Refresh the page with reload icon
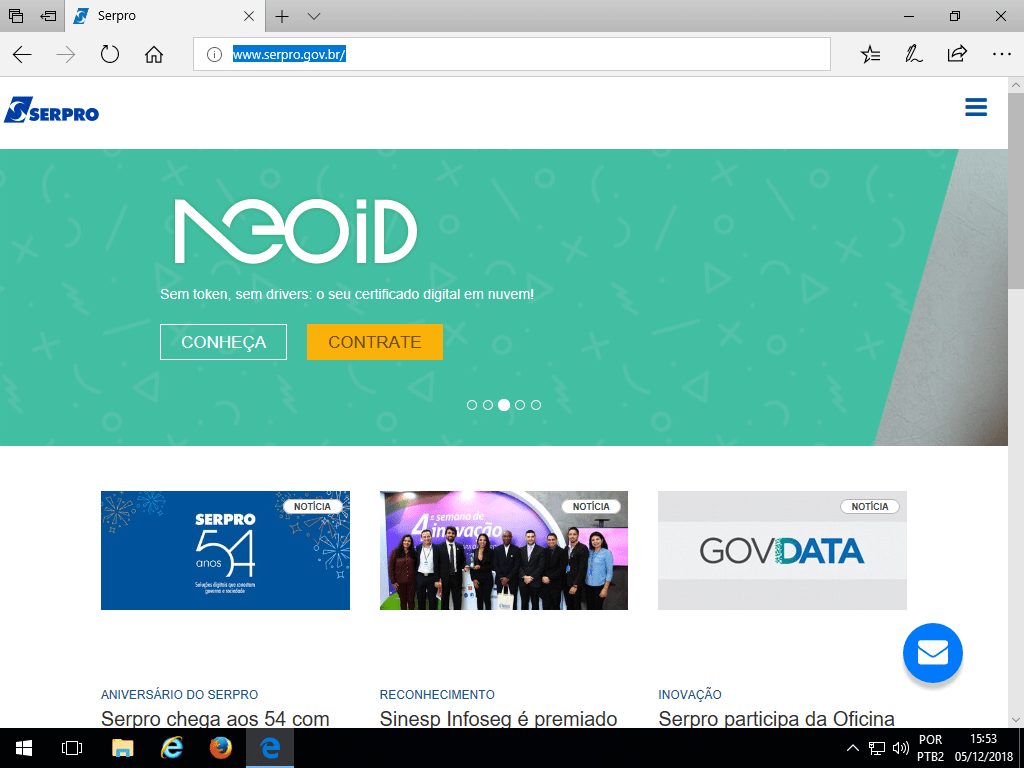This screenshot has height=768, width=1024. (110, 55)
